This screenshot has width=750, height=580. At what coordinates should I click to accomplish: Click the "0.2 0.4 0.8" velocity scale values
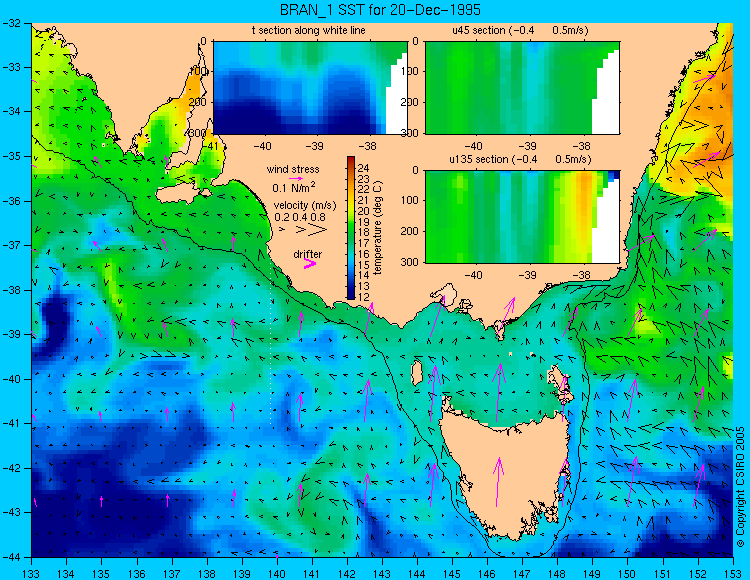click(300, 217)
